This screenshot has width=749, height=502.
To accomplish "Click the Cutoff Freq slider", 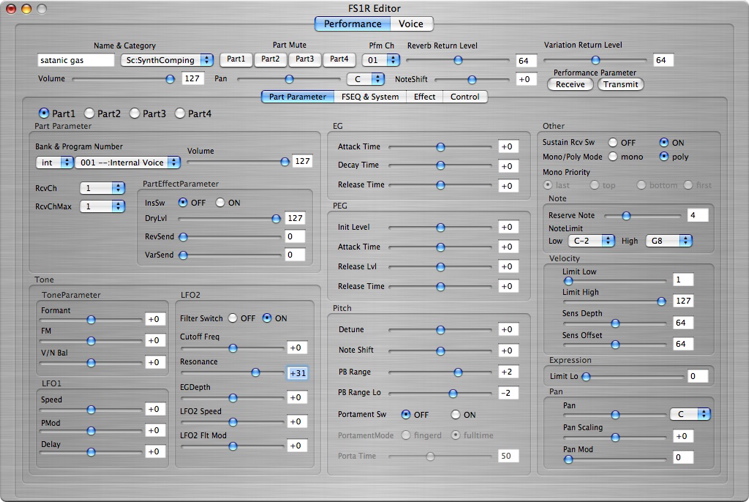I will click(233, 348).
